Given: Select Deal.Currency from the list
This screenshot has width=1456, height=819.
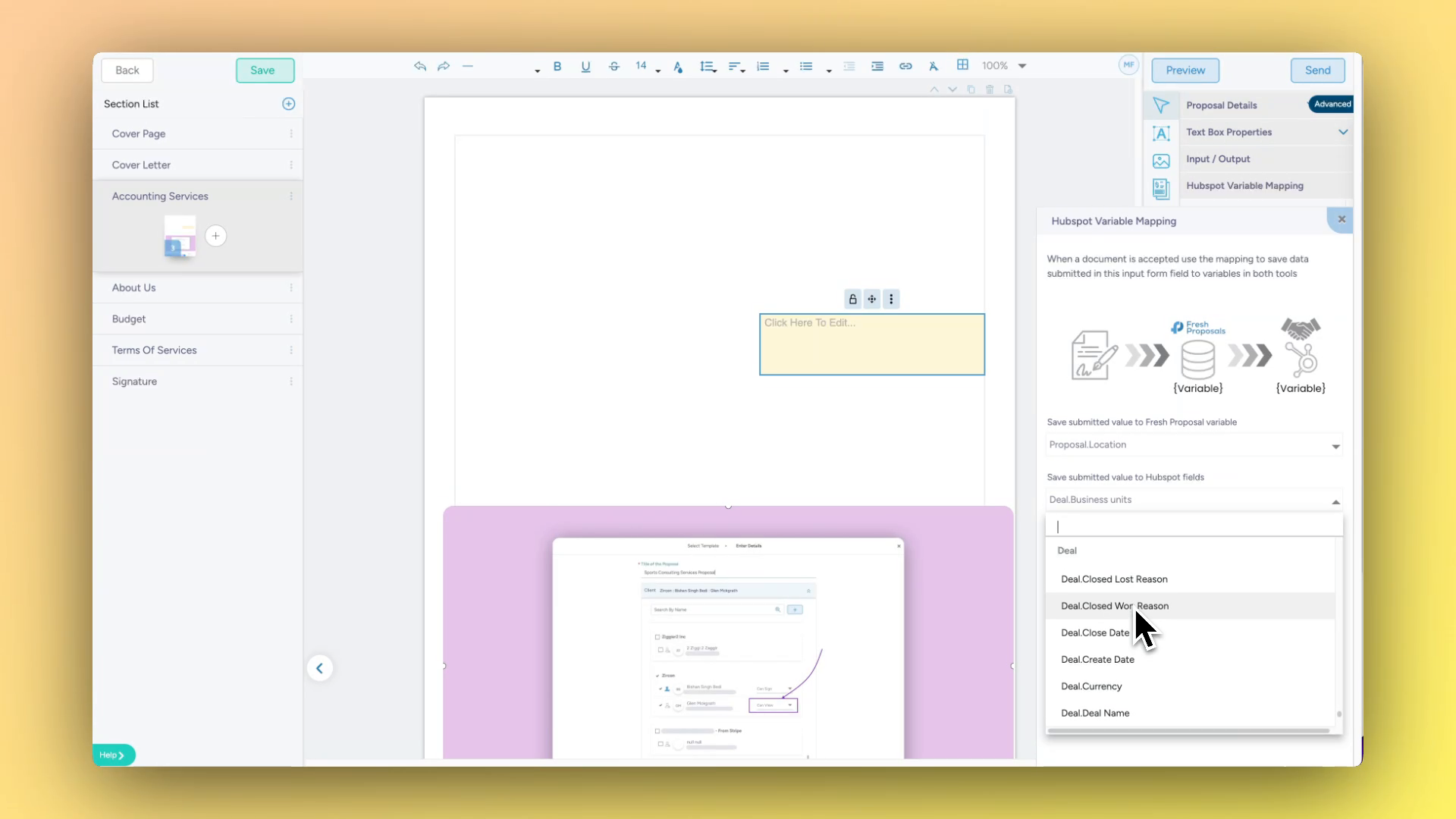Looking at the screenshot, I should coord(1091,686).
